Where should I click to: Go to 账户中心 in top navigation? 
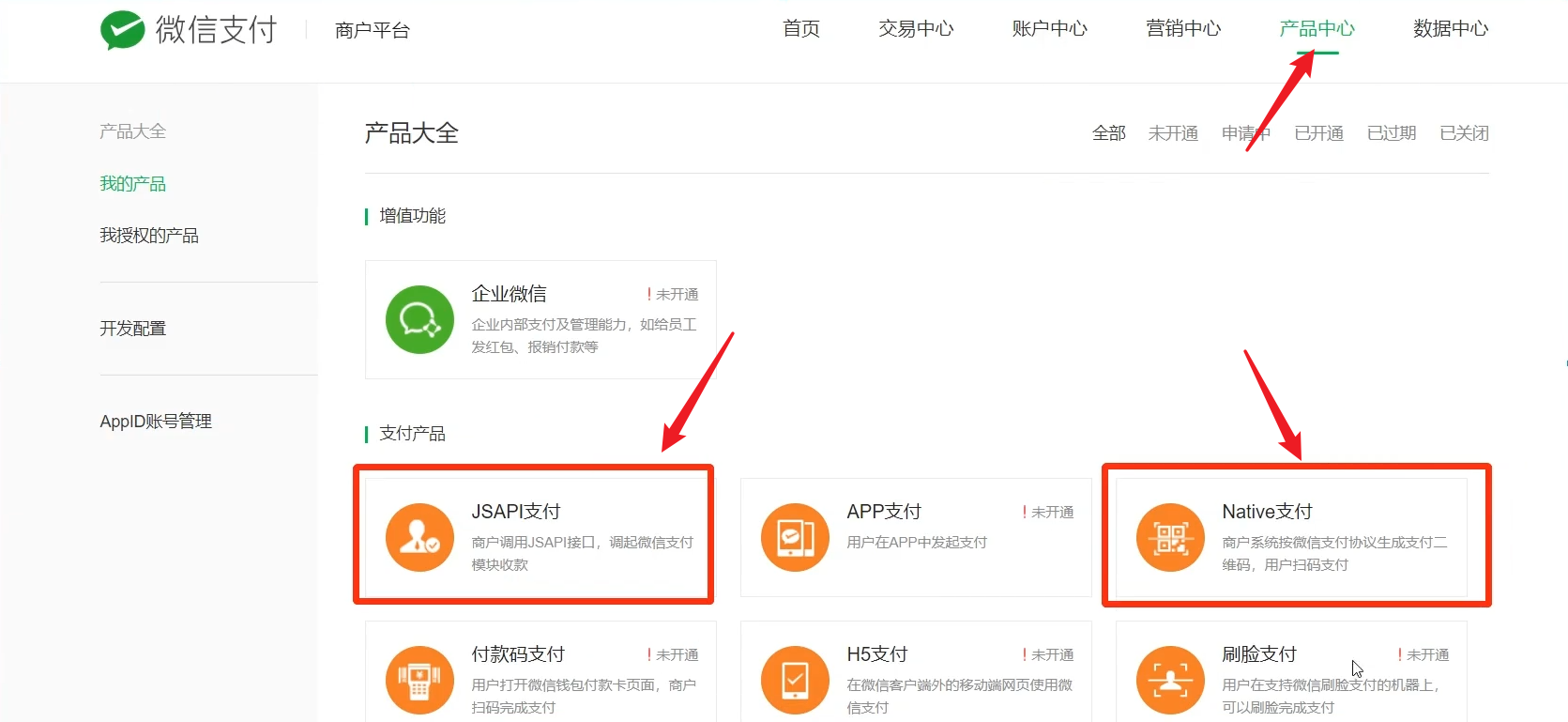(1049, 29)
